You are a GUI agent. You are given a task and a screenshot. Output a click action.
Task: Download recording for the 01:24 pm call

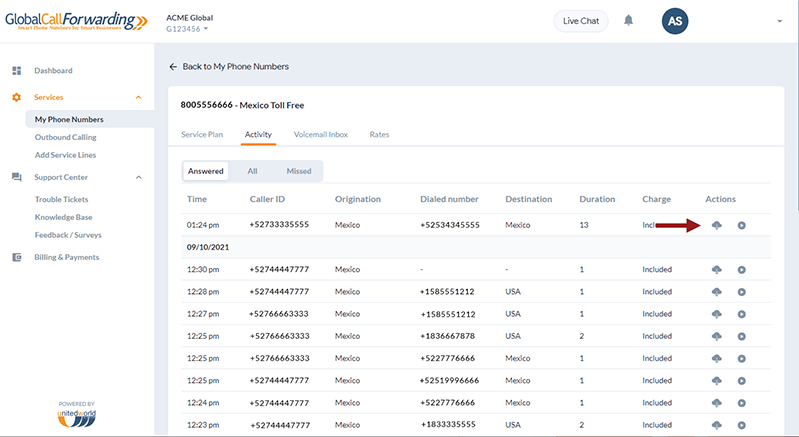716,225
